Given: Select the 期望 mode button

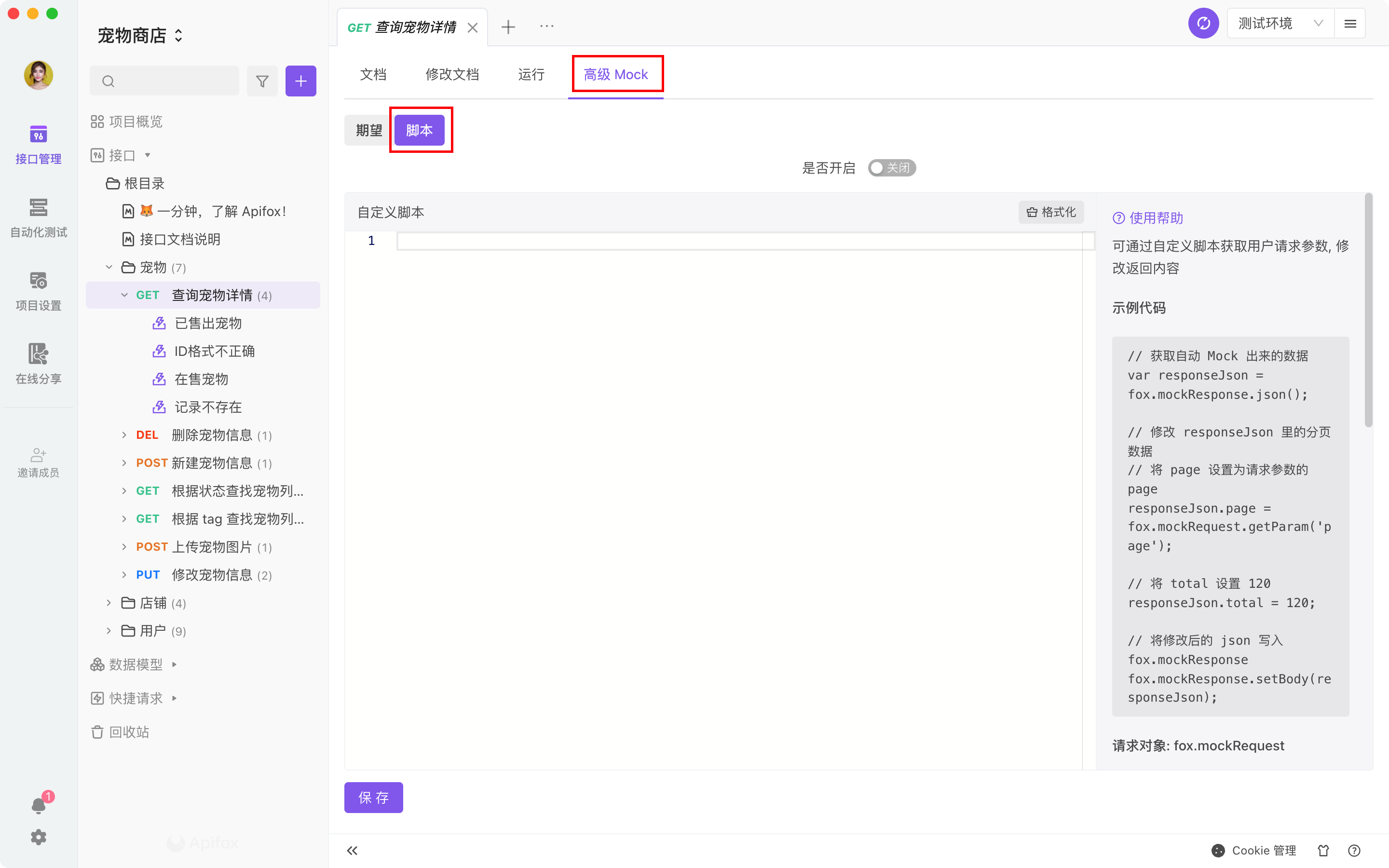Looking at the screenshot, I should point(368,130).
